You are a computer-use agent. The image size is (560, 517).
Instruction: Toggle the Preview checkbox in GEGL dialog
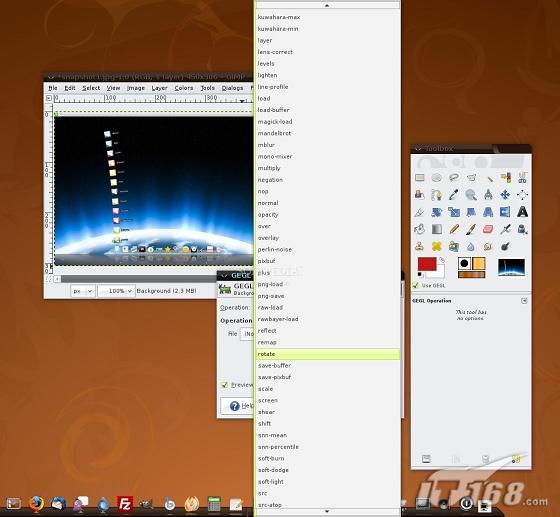(x=224, y=385)
